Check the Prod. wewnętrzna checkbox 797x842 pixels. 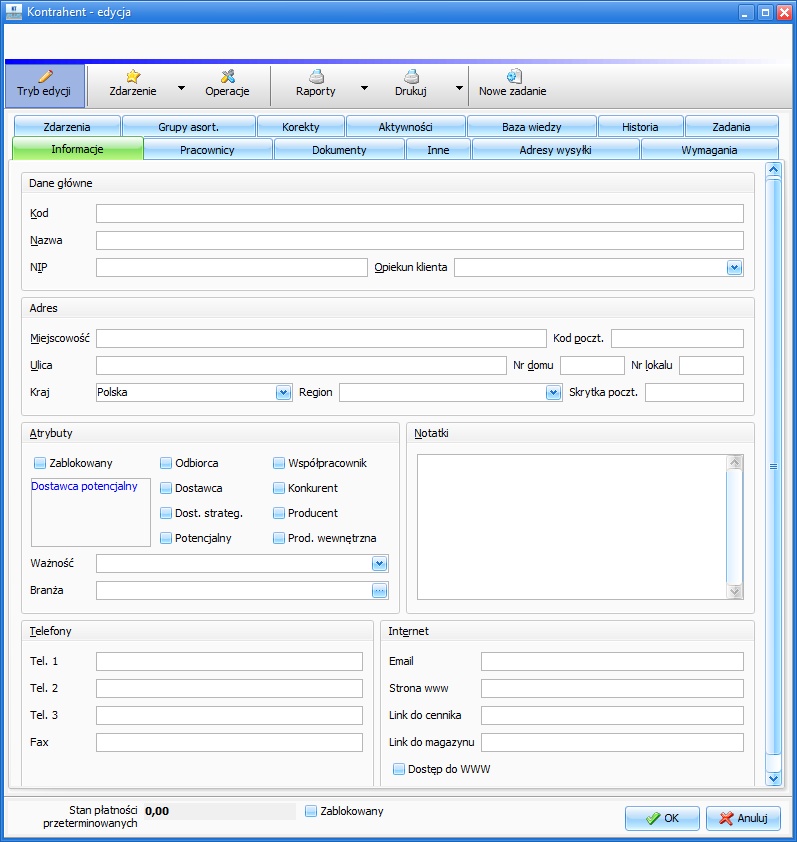[x=279, y=538]
